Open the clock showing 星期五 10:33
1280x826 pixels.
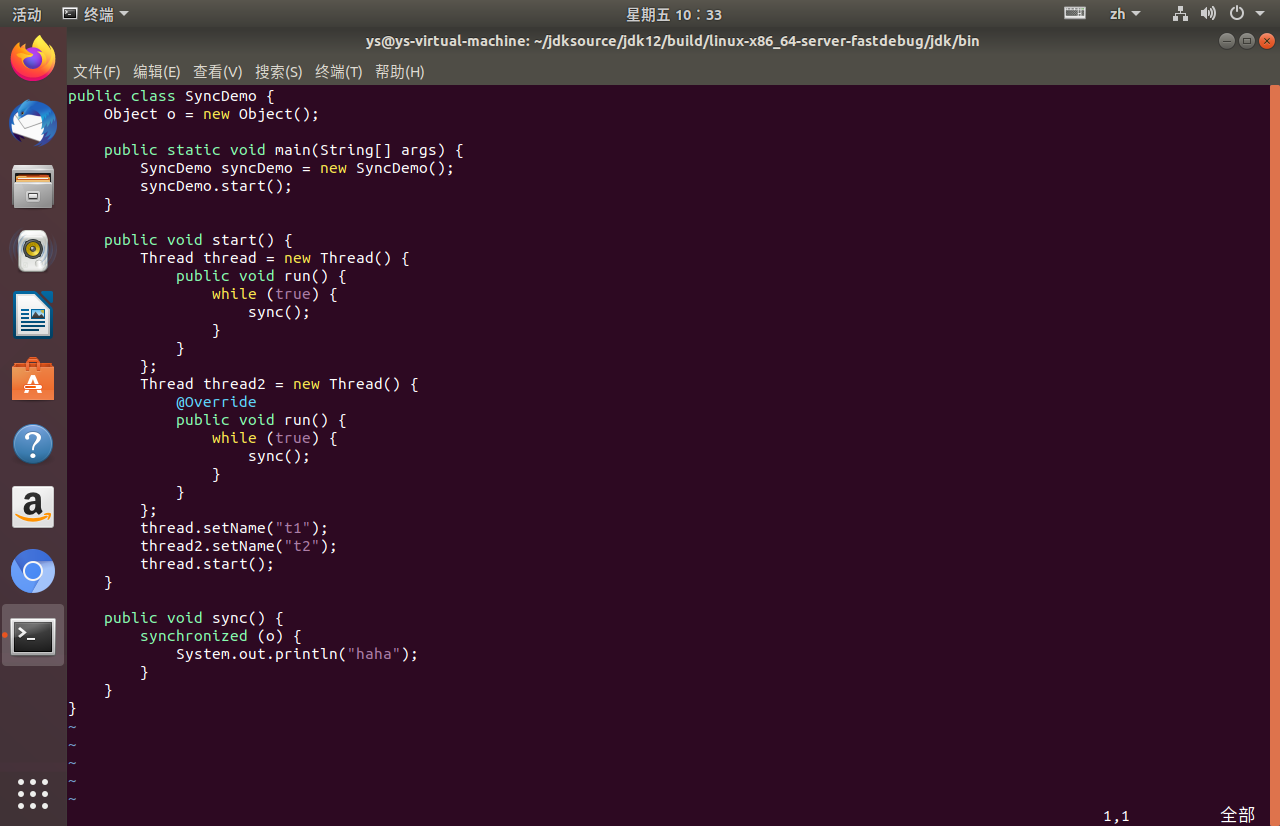(x=674, y=14)
